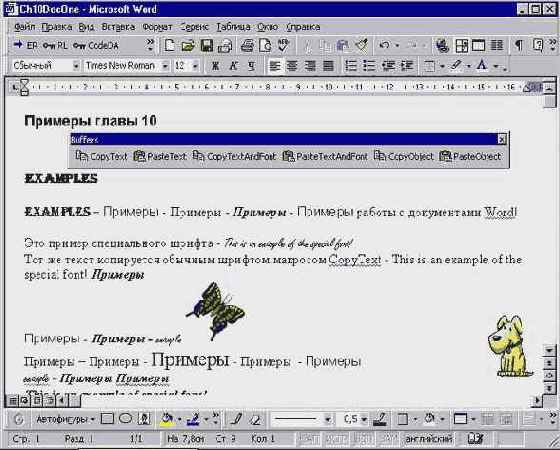Run the spelling check (ABC) icon
This screenshot has height=450, width=560.
284,45
